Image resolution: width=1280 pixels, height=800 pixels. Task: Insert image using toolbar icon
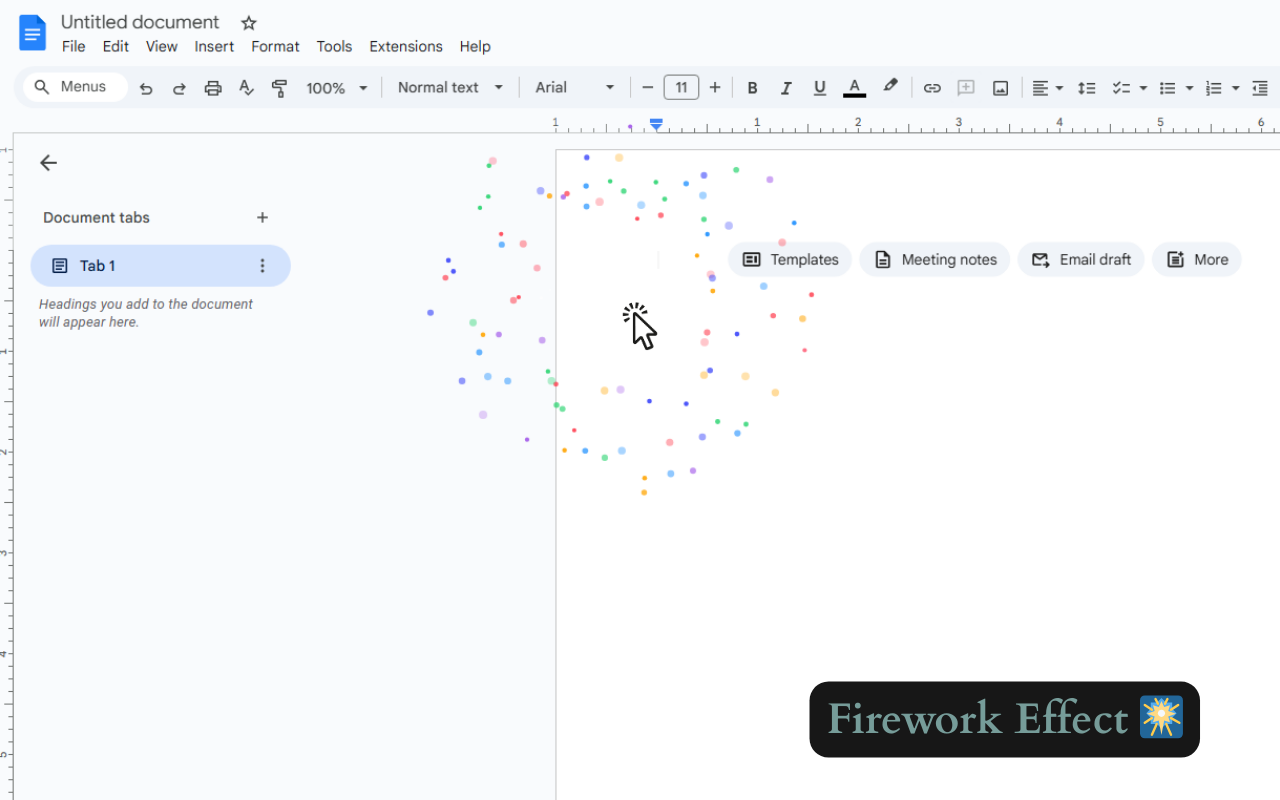[1000, 88]
